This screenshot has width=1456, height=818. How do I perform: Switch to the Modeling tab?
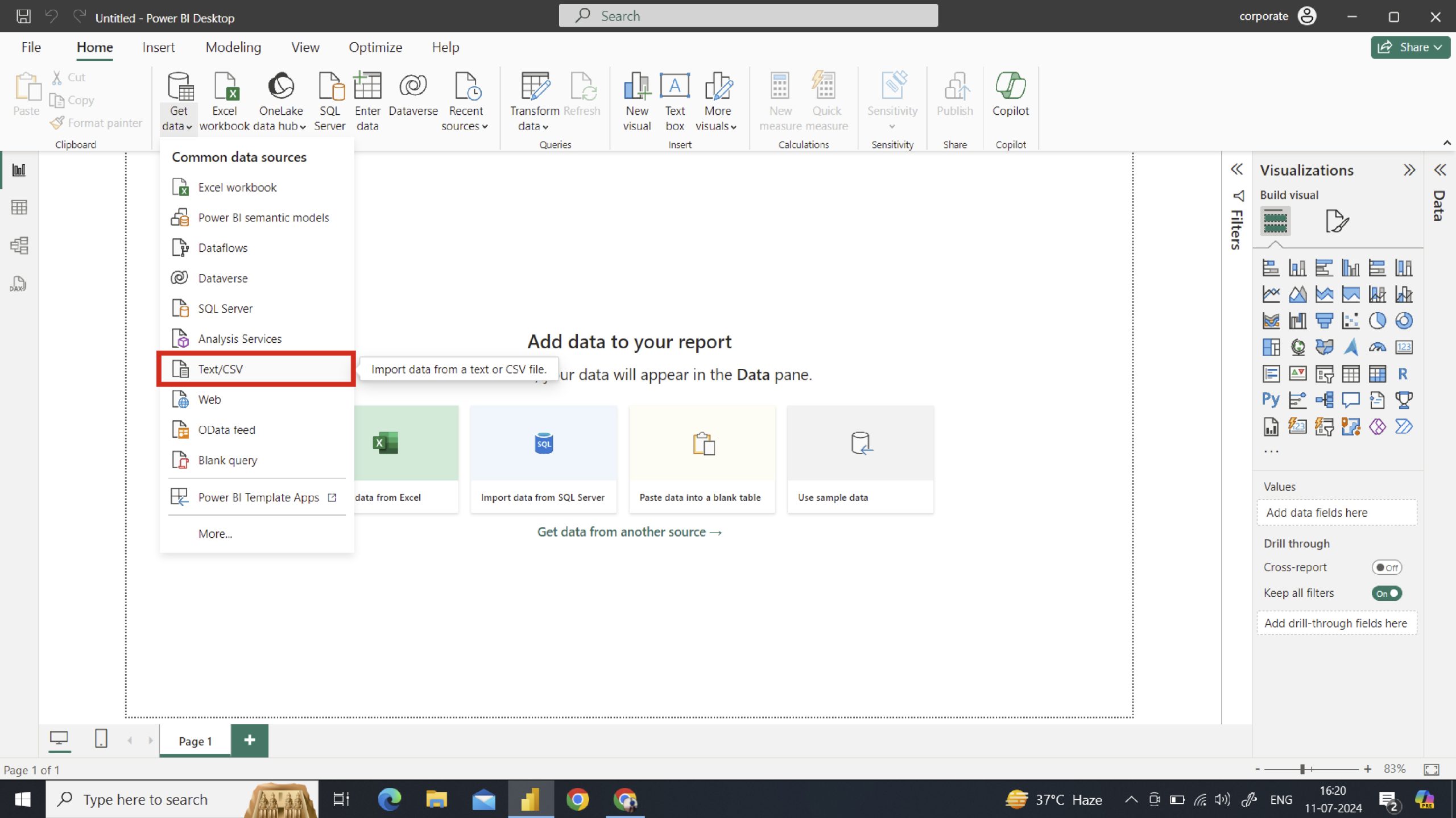pyautogui.click(x=233, y=47)
